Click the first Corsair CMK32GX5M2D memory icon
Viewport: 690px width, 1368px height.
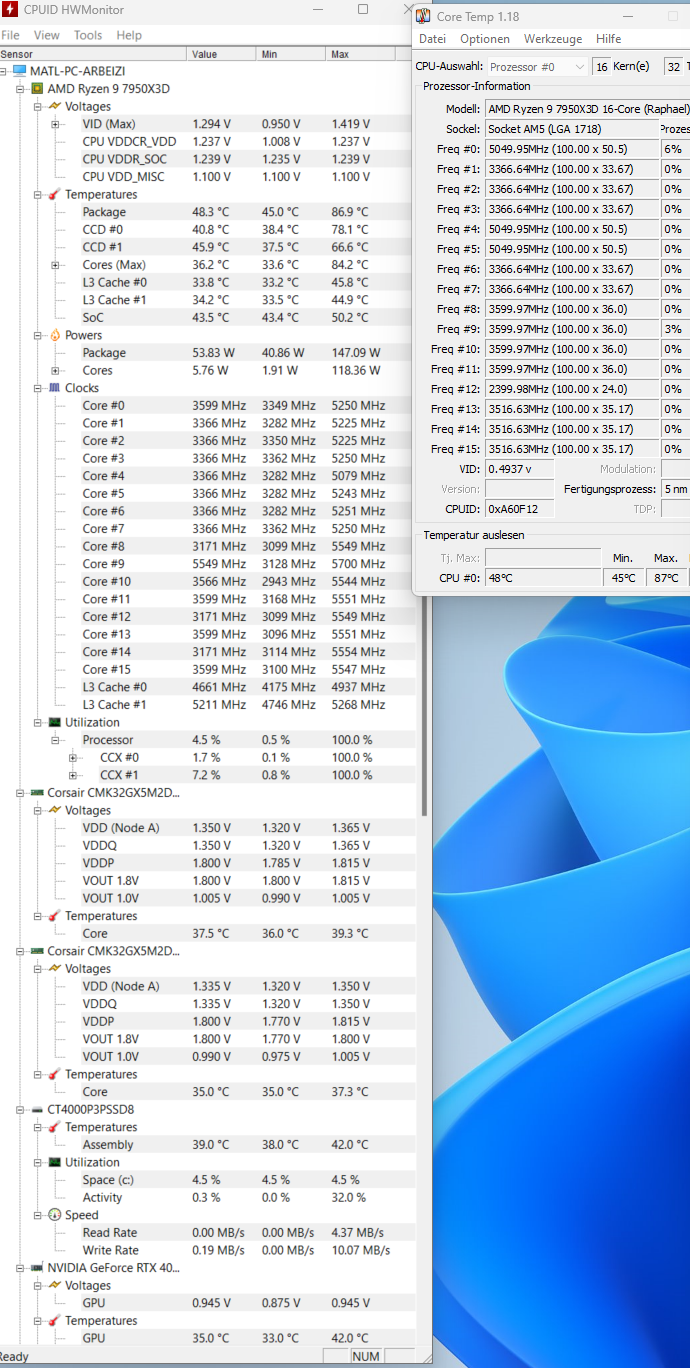coord(37,793)
